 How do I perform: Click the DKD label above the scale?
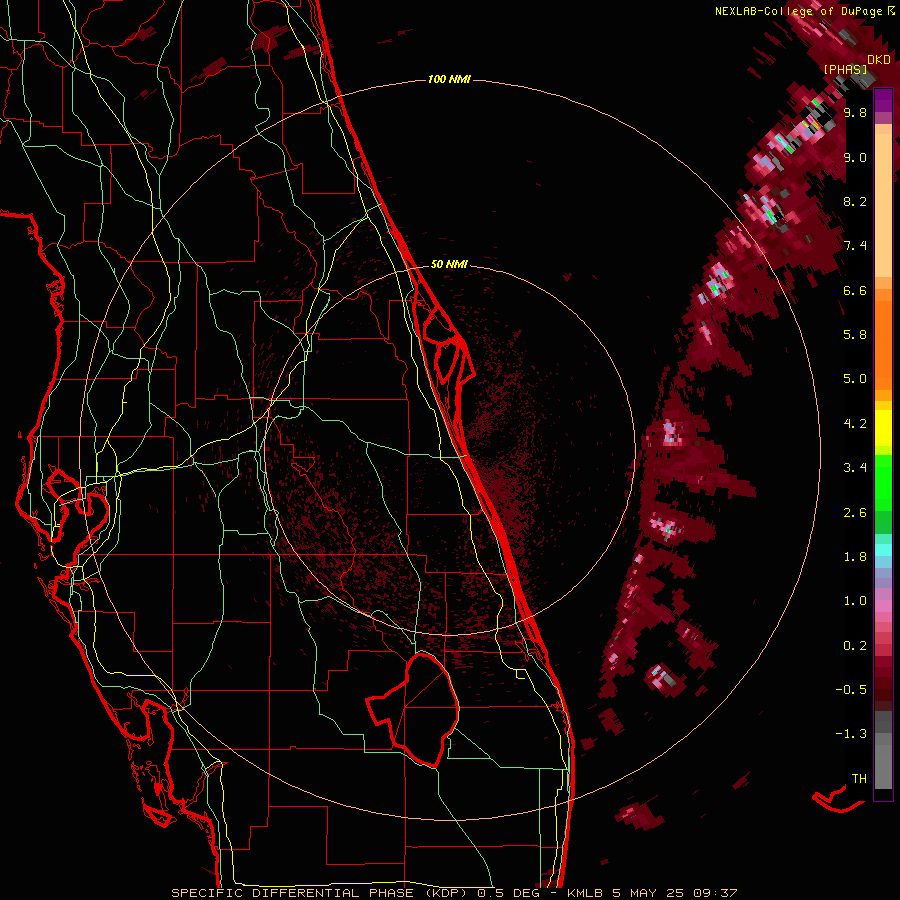pos(879,60)
